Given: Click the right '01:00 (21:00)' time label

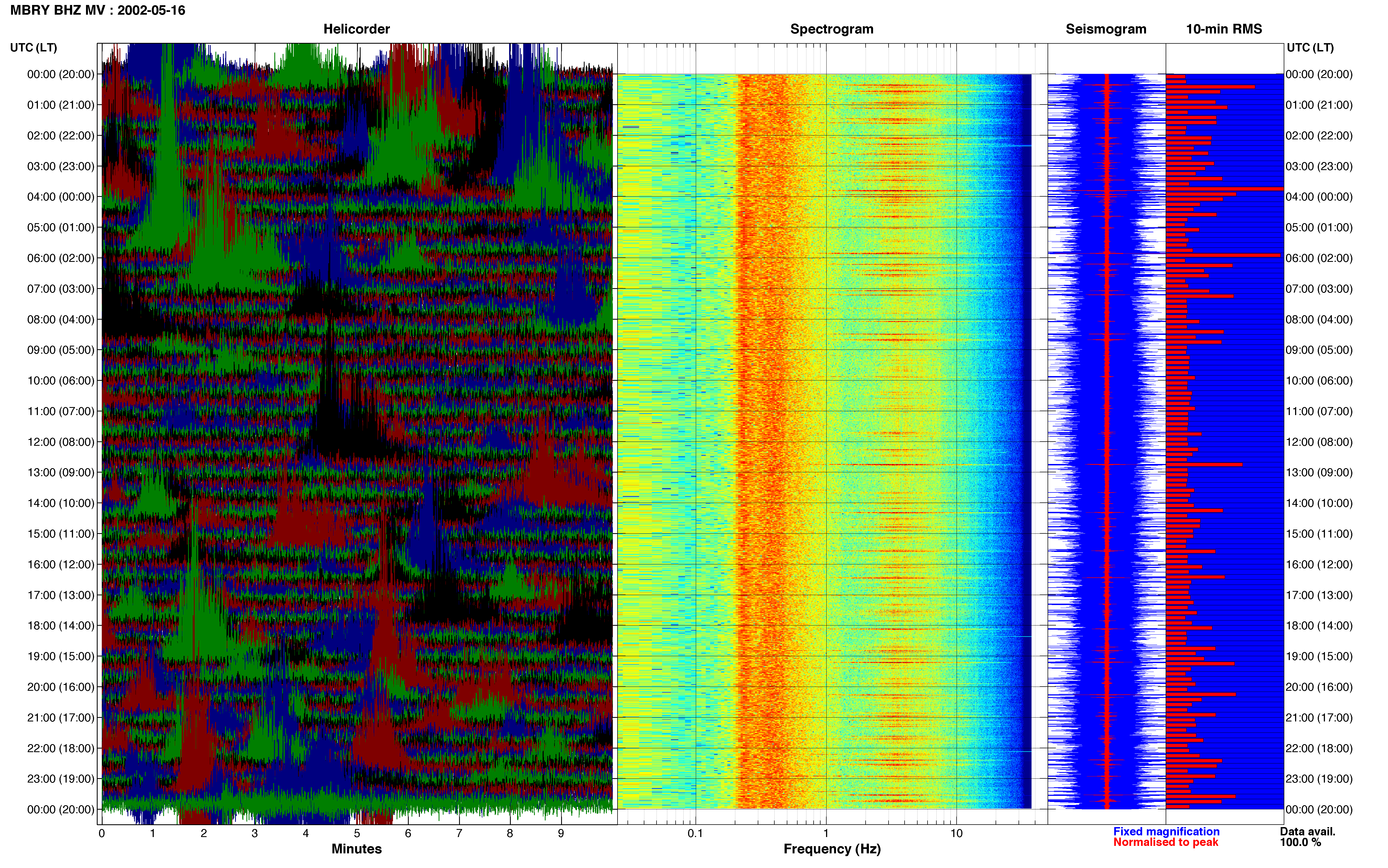Looking at the screenshot, I should tap(1319, 105).
